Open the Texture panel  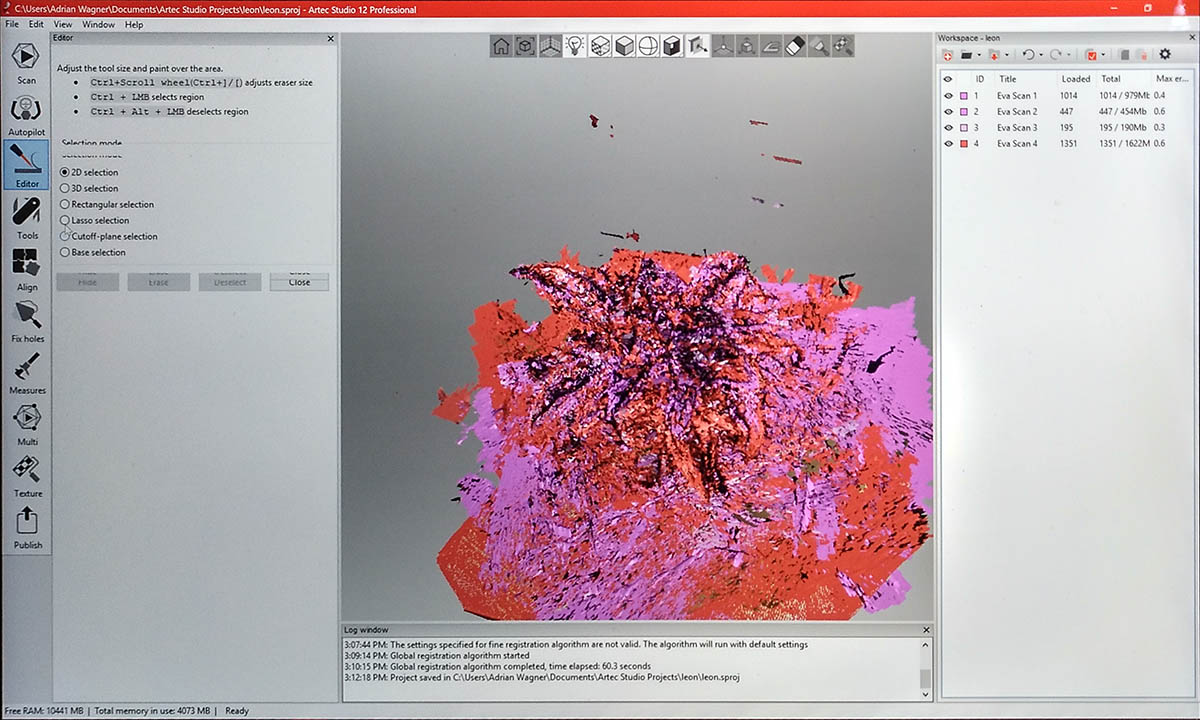click(x=27, y=476)
